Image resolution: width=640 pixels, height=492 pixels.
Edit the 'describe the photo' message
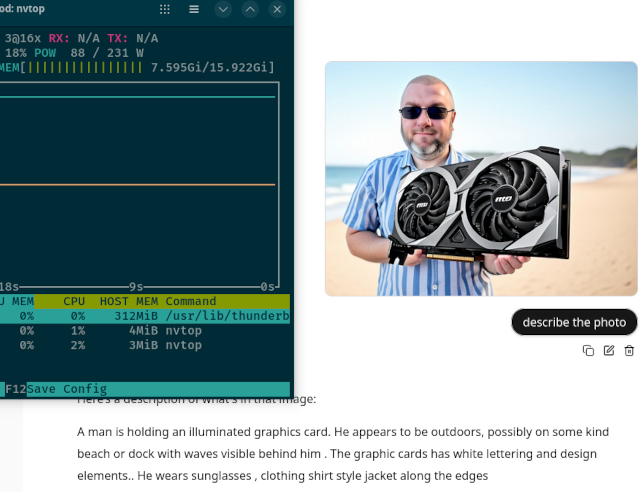[609, 350]
